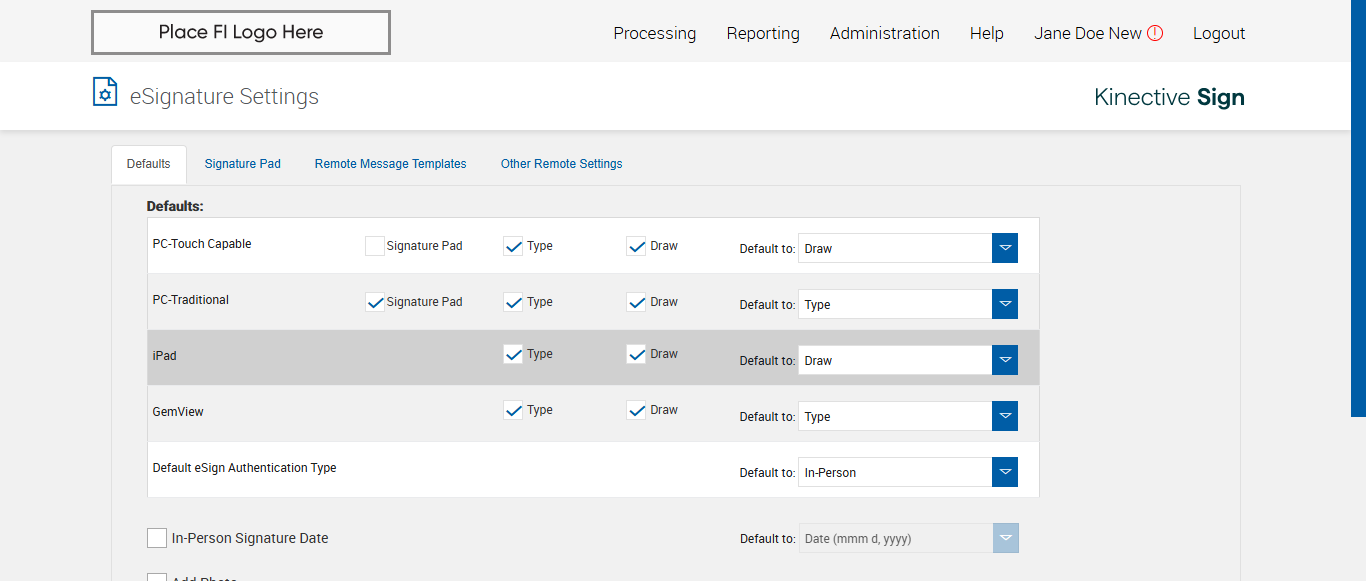Open PC-Touch Capable default dropdown

coord(1005,248)
